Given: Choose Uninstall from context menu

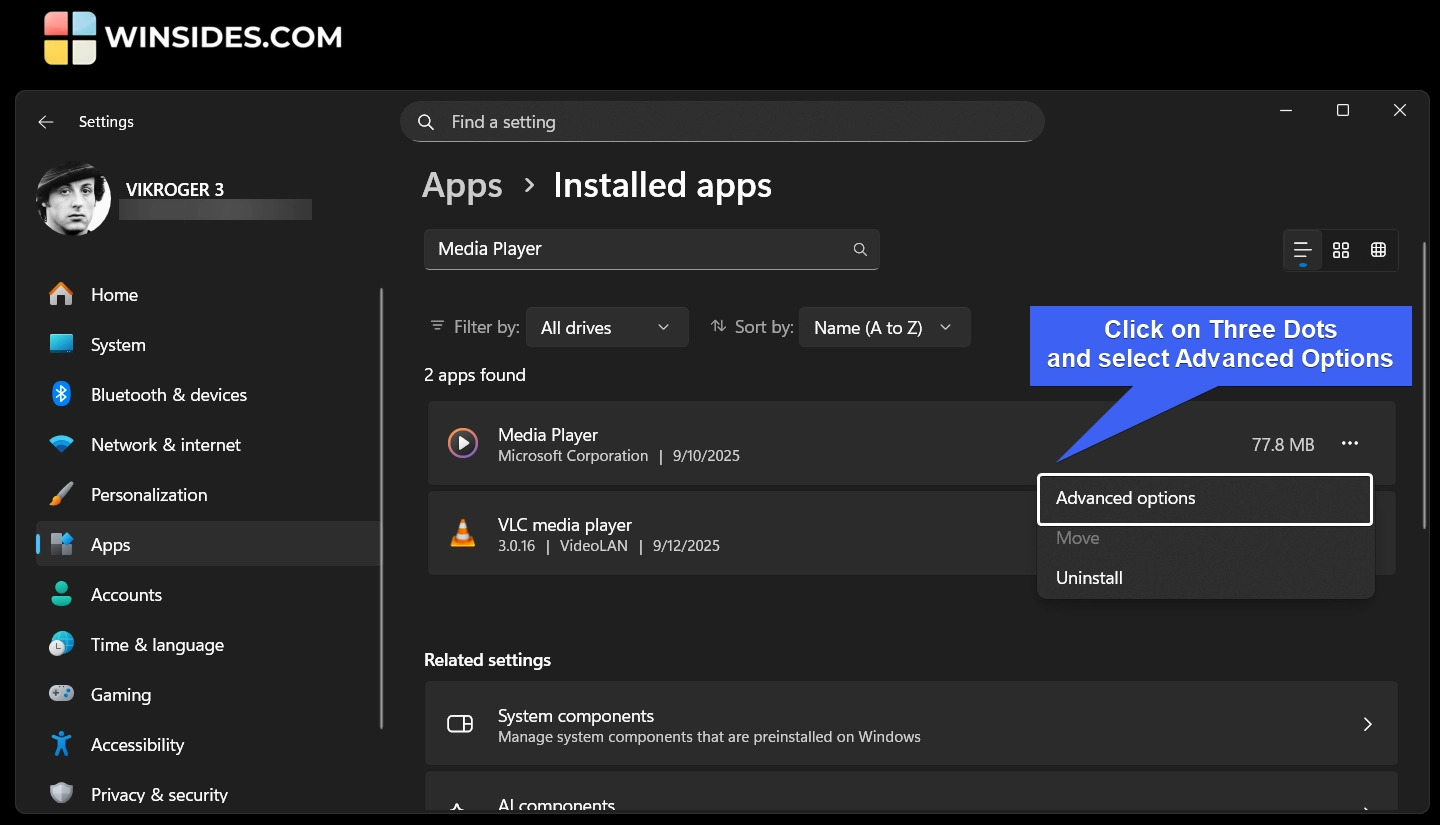Looking at the screenshot, I should 1089,578.
